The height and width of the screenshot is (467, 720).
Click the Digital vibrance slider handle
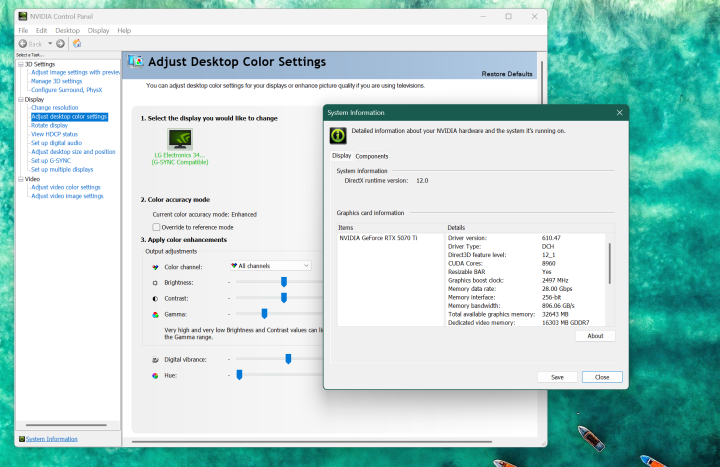tap(288, 359)
